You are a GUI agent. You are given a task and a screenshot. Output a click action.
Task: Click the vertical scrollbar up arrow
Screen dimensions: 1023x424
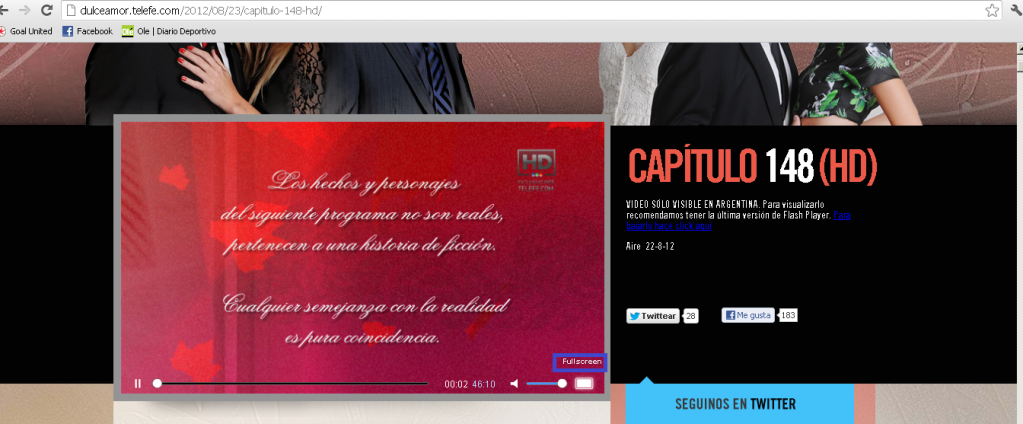pos(1018,48)
